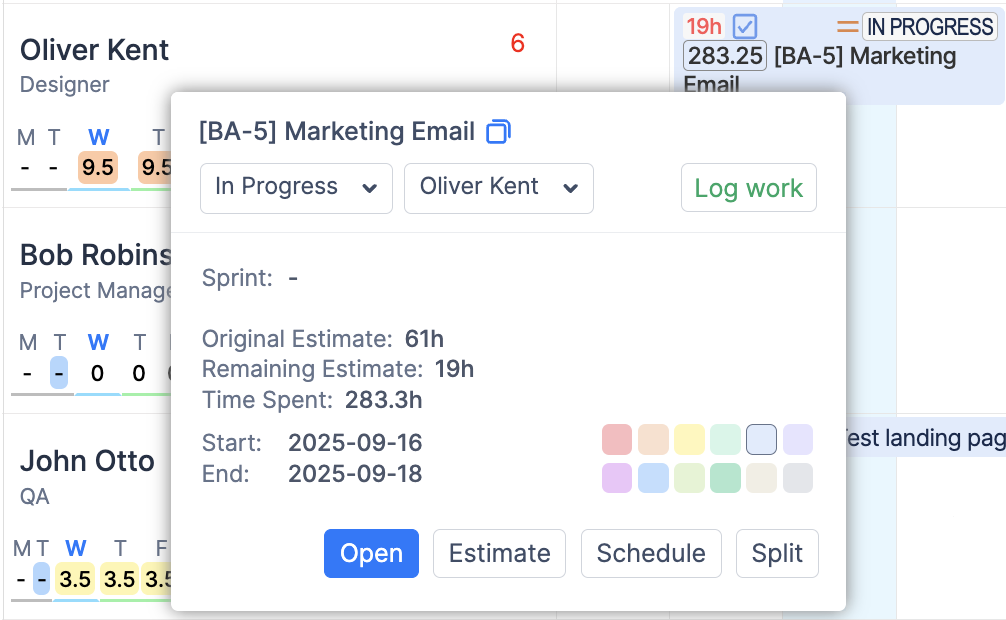Click the task type checkbox icon on the card
Viewport: 1006px width, 620px height.
pos(745,27)
